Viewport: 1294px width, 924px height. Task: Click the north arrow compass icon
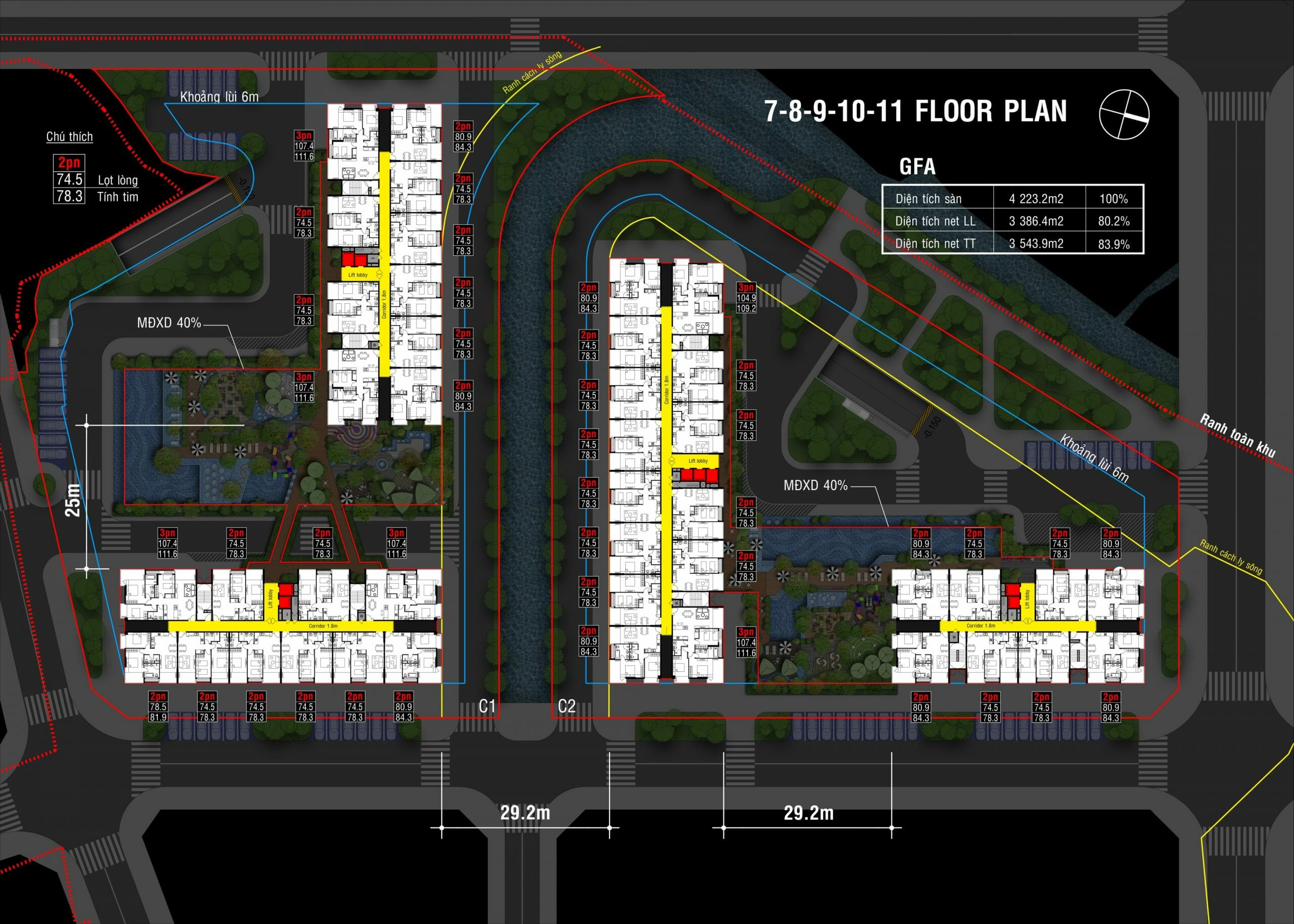pyautogui.click(x=1124, y=114)
